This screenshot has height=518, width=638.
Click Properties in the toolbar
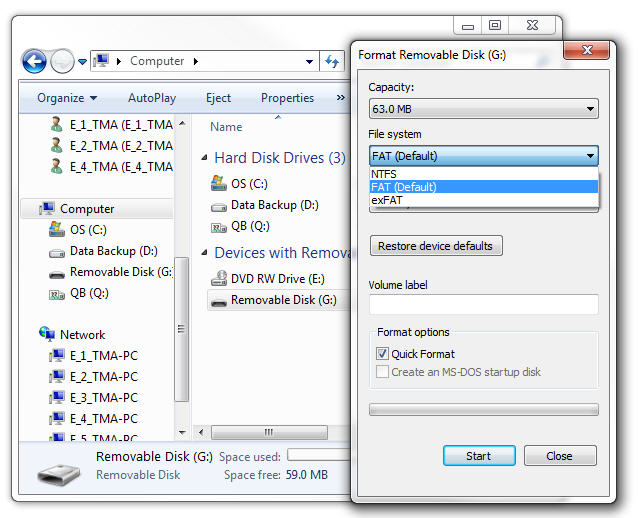coord(287,98)
